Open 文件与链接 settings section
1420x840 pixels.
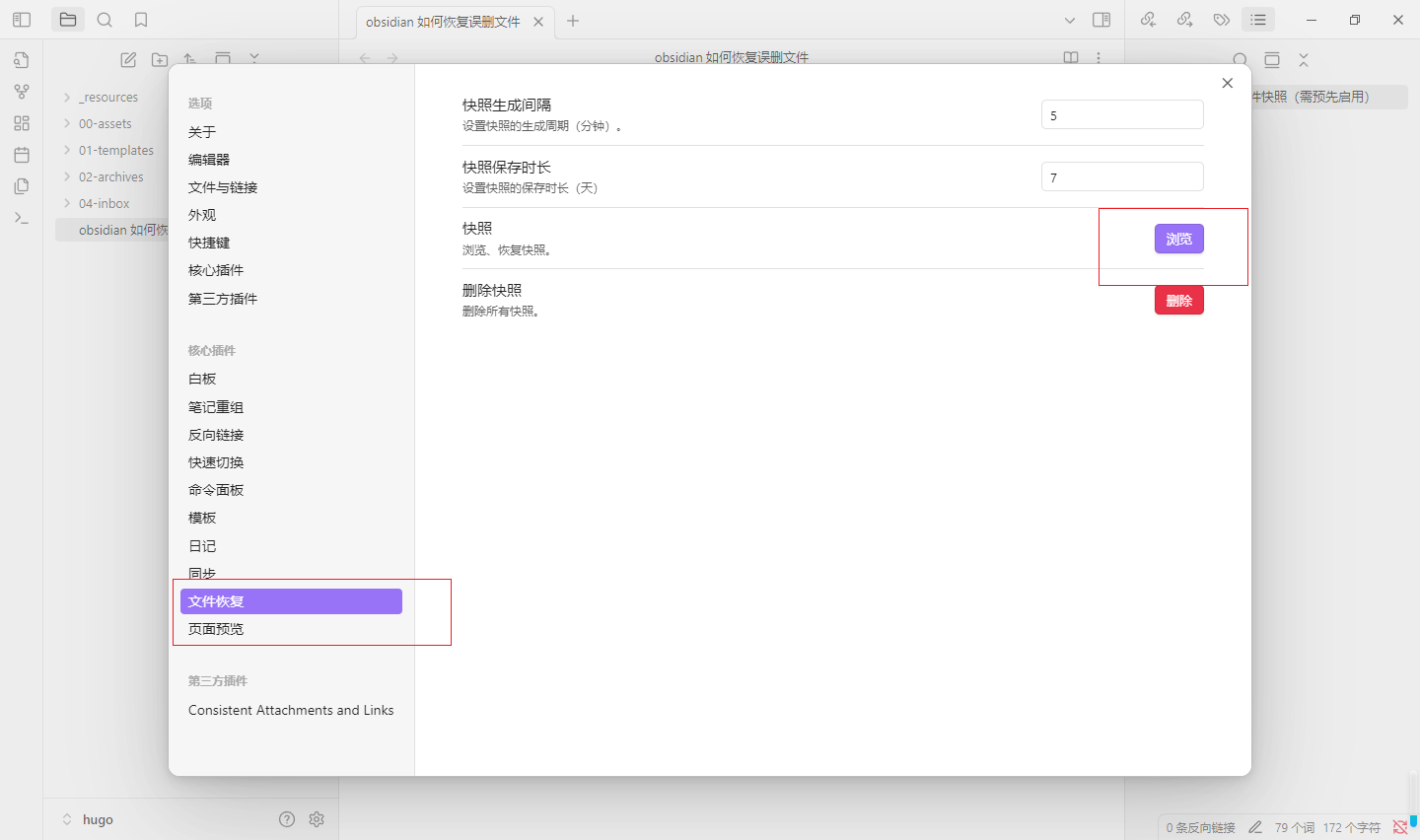[291, 187]
